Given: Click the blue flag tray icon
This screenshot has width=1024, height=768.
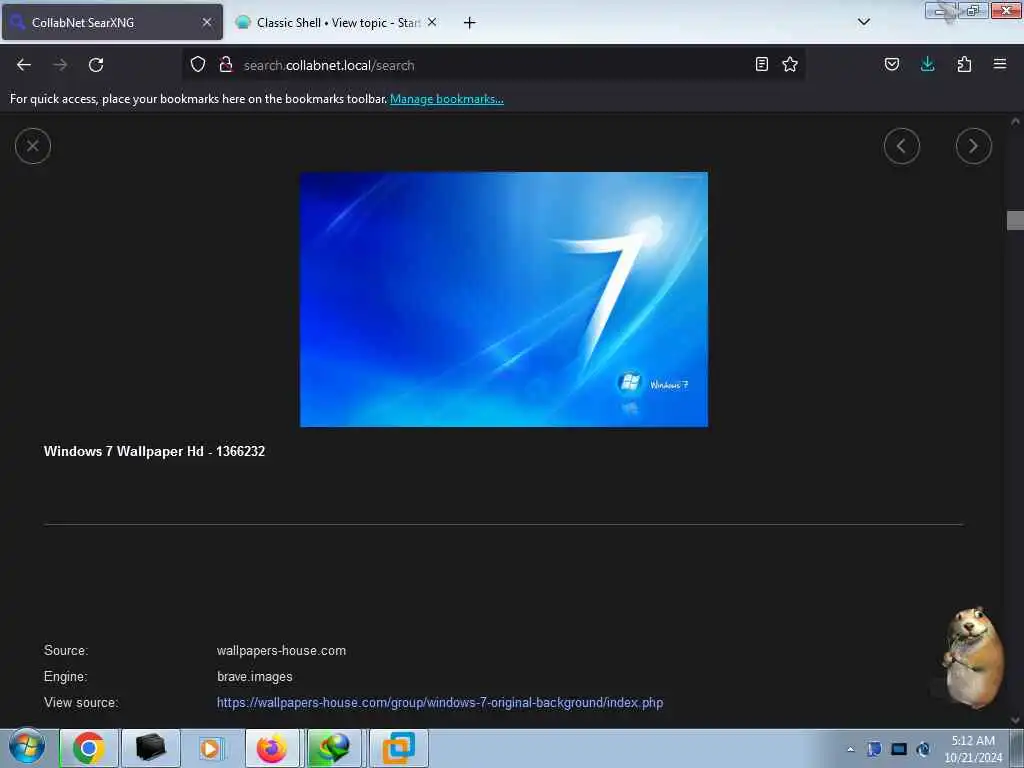Looking at the screenshot, I should tap(874, 749).
